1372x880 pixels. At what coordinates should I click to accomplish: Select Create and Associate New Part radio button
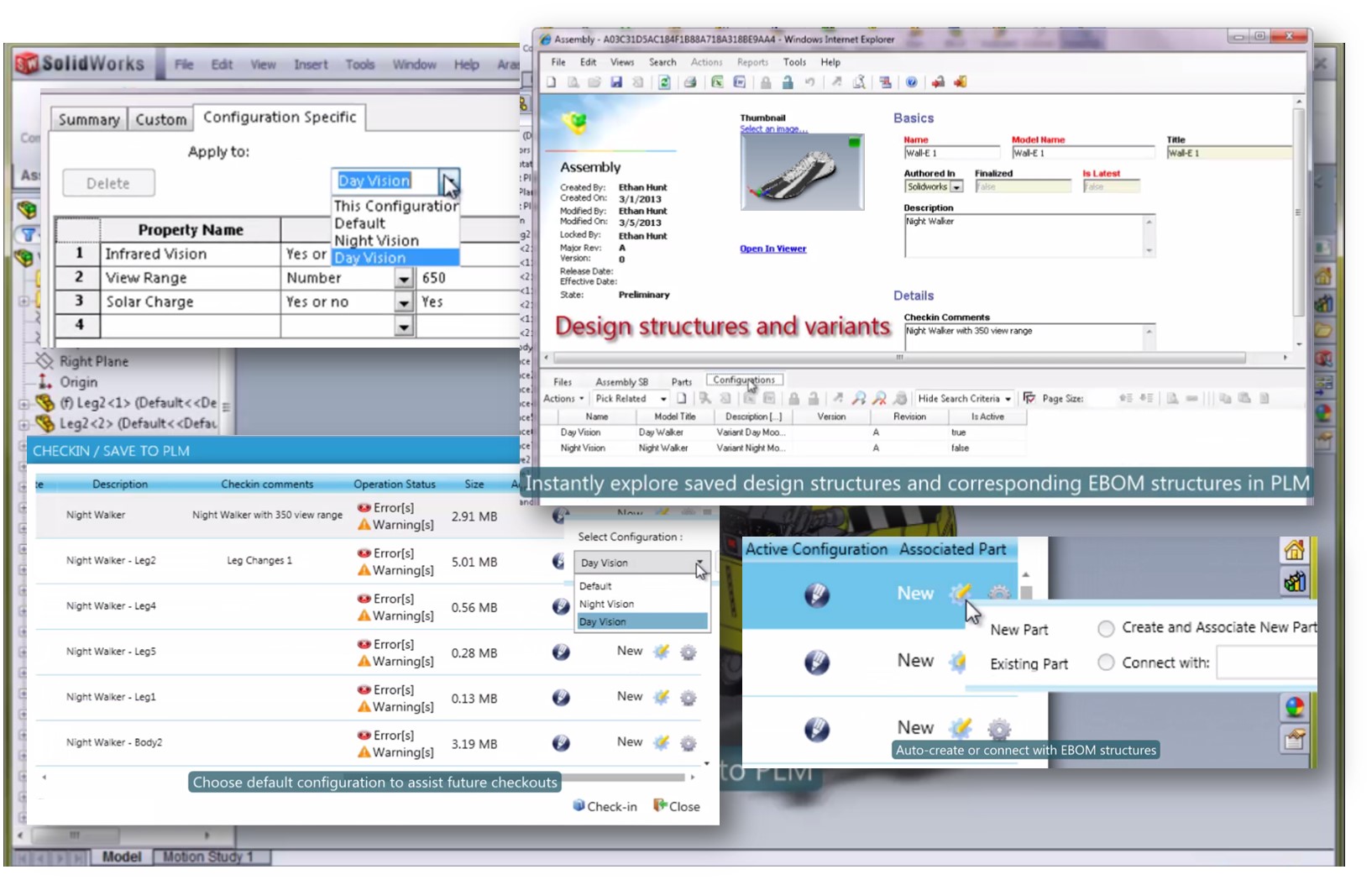(x=1106, y=628)
